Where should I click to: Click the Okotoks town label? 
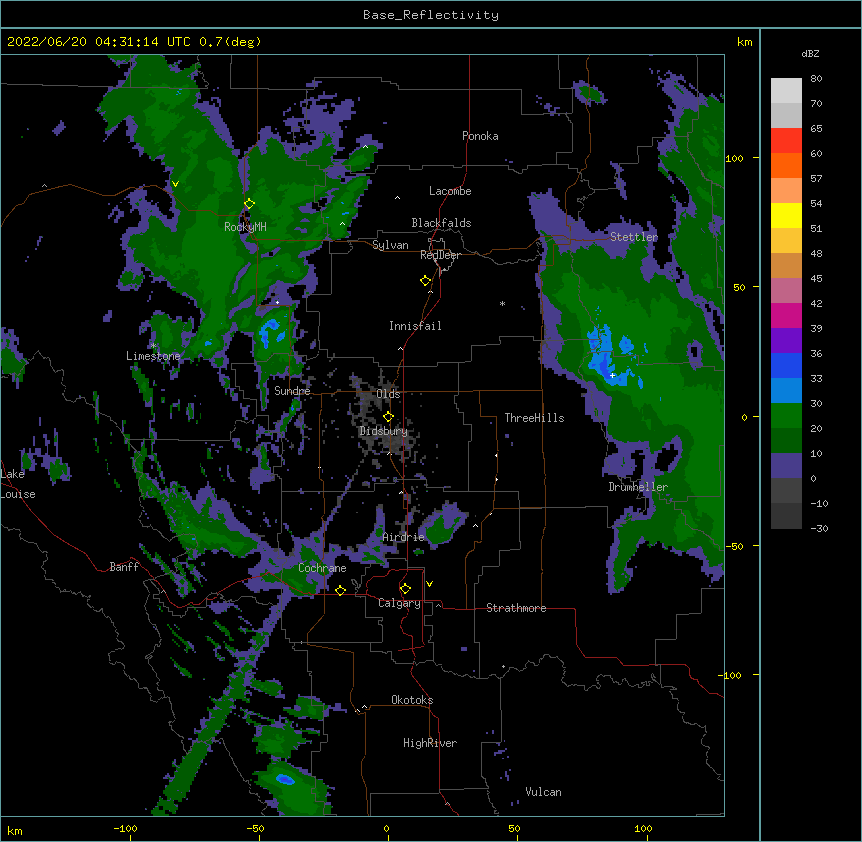(x=412, y=700)
